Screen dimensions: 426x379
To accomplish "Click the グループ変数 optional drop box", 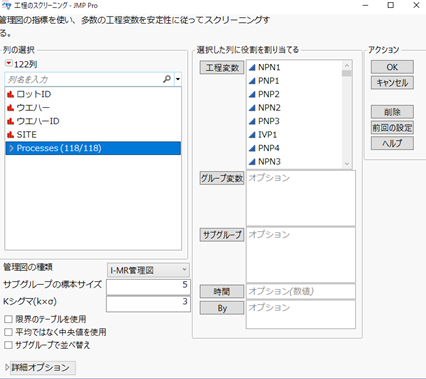I will (301, 198).
